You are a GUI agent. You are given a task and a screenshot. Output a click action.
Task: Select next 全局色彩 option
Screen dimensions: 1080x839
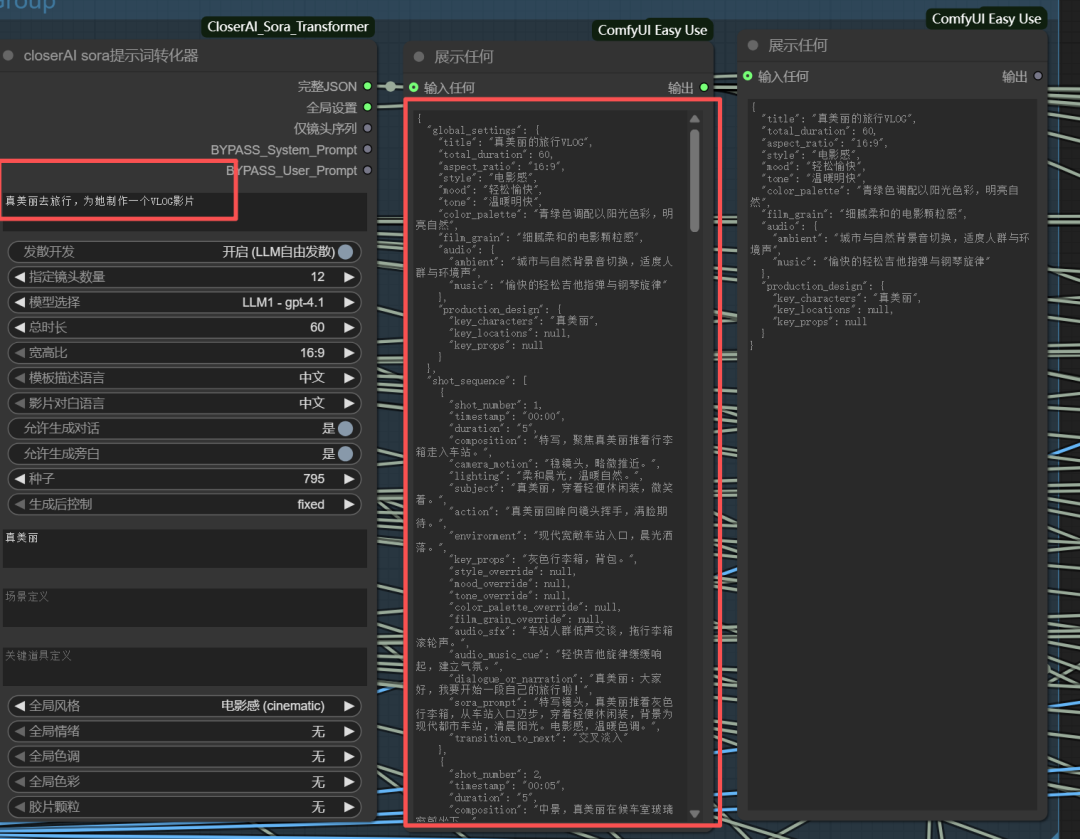(349, 782)
